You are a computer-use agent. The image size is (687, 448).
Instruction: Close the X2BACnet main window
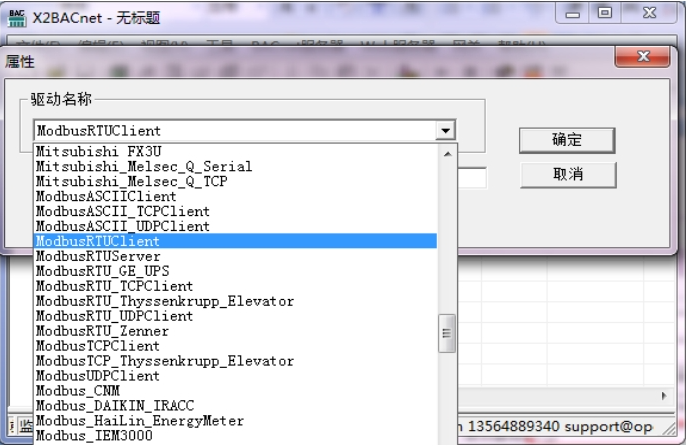coord(649,13)
